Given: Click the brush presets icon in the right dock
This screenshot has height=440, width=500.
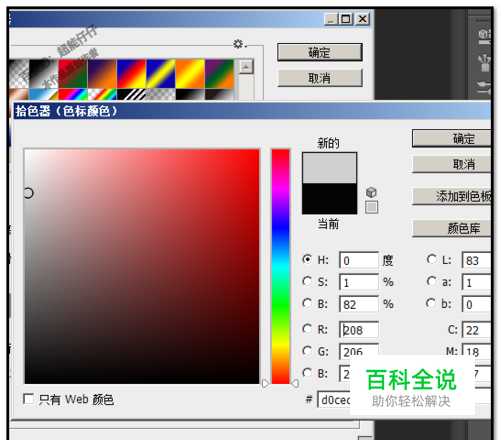Looking at the screenshot, I should (485, 62).
